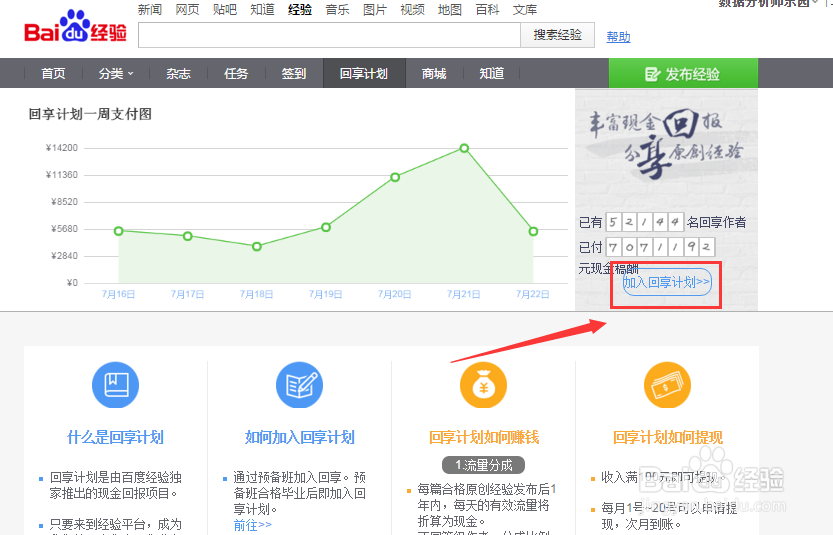Click the 1流量分成 pill label

483,465
